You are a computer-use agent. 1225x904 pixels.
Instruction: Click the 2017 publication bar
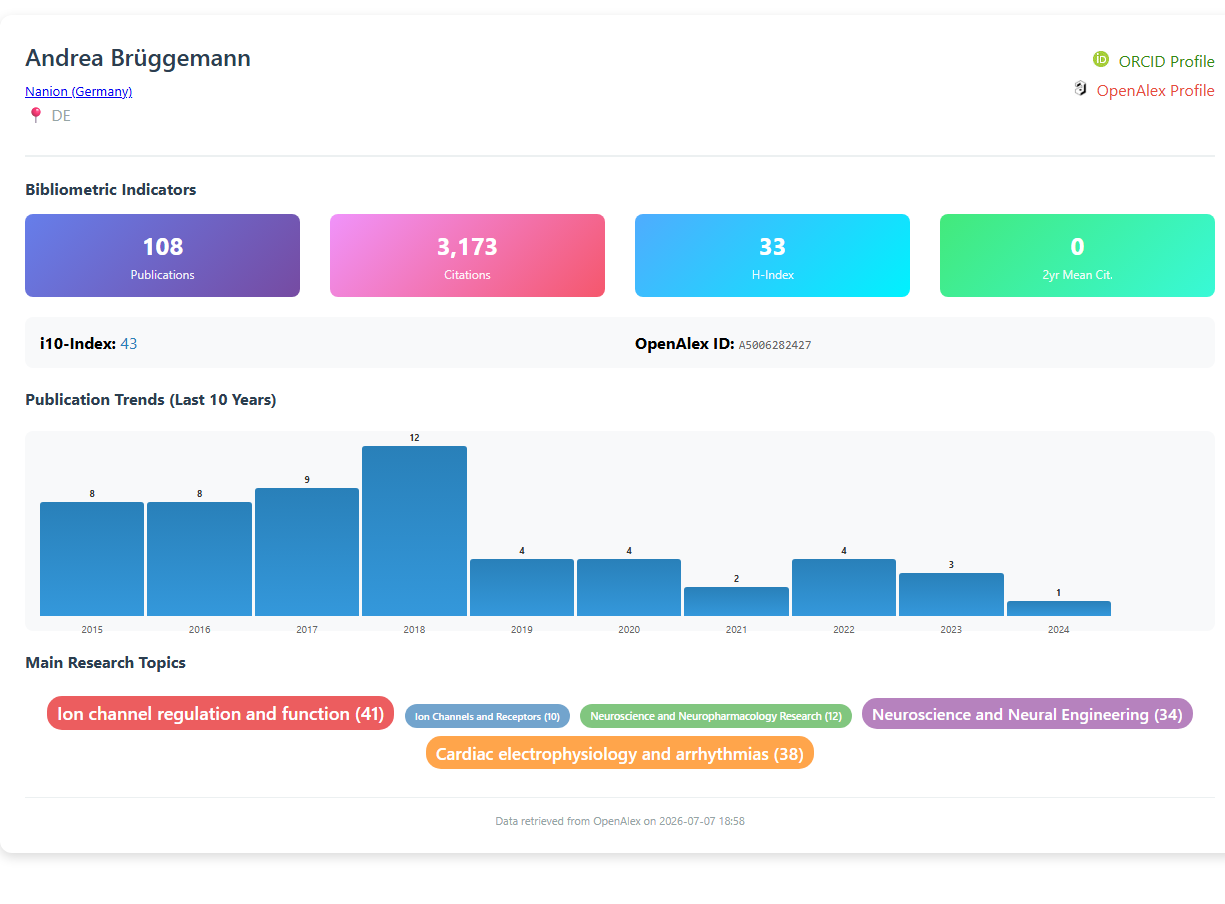(x=307, y=552)
